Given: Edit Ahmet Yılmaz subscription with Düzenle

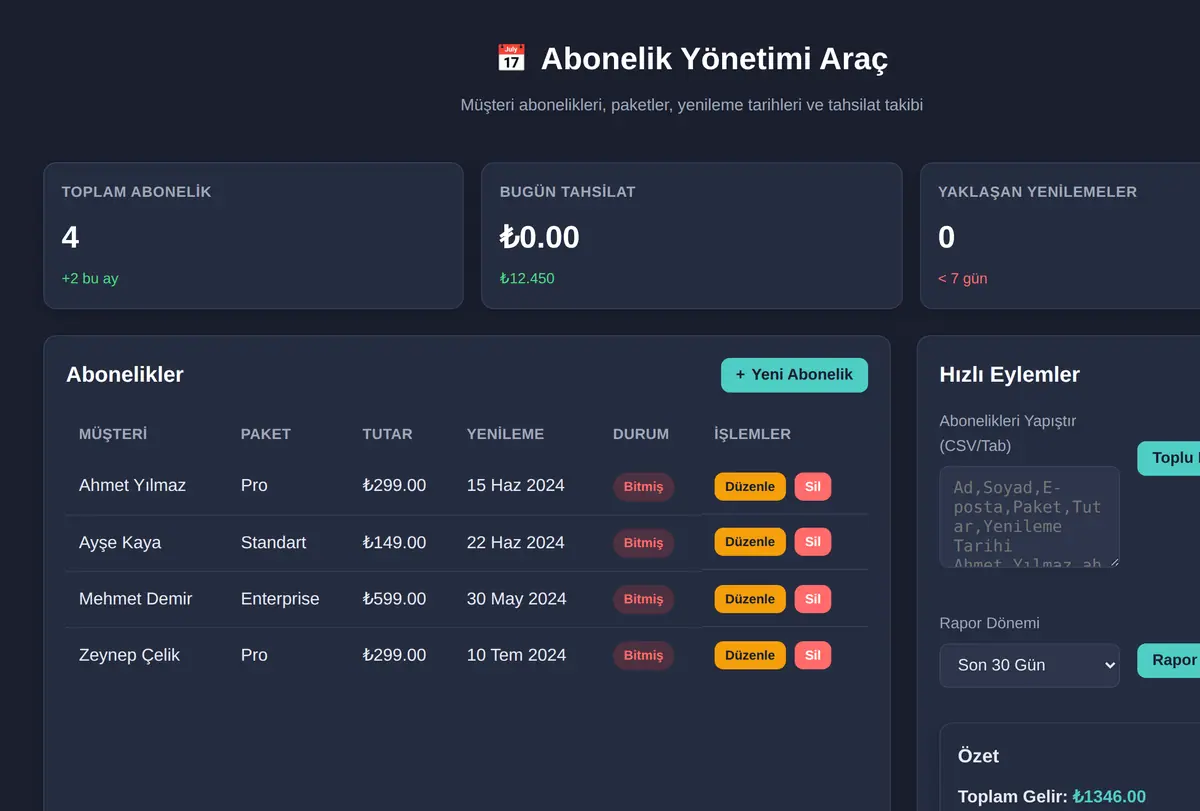Looking at the screenshot, I should [750, 486].
